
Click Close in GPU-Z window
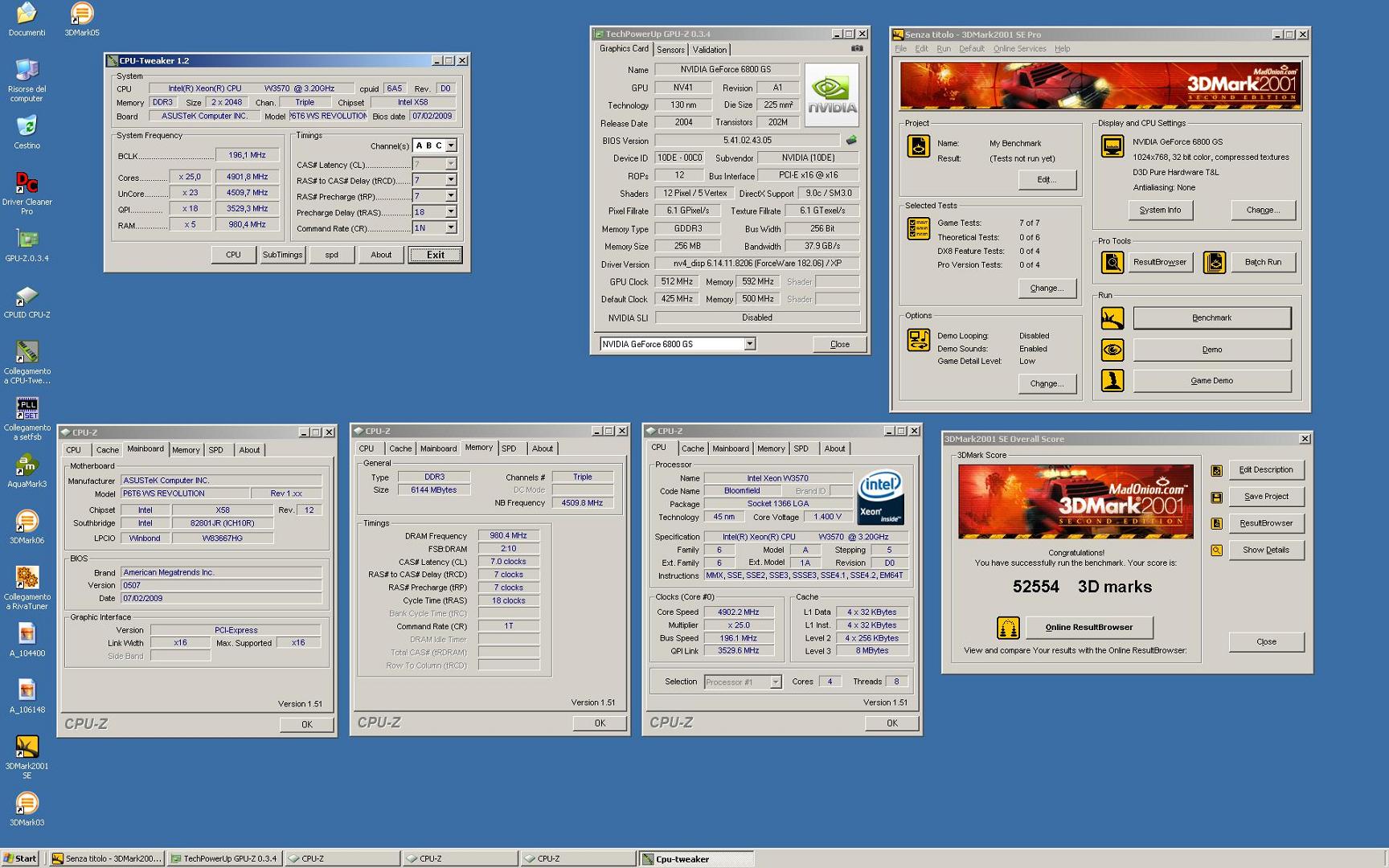tap(840, 344)
